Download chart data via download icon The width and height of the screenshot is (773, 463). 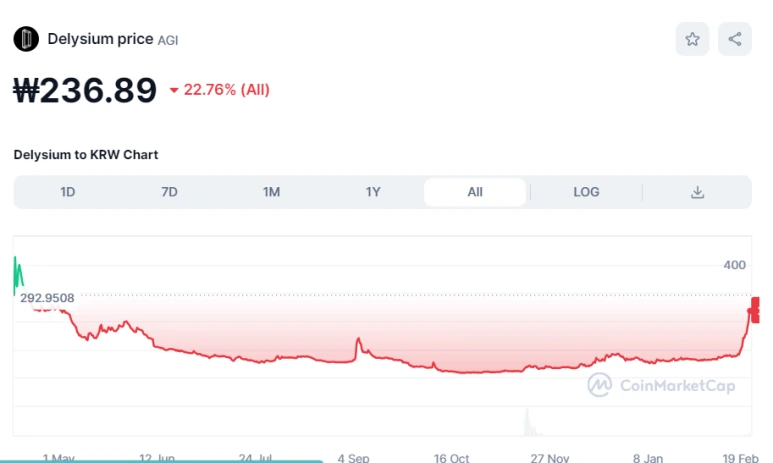(x=697, y=192)
